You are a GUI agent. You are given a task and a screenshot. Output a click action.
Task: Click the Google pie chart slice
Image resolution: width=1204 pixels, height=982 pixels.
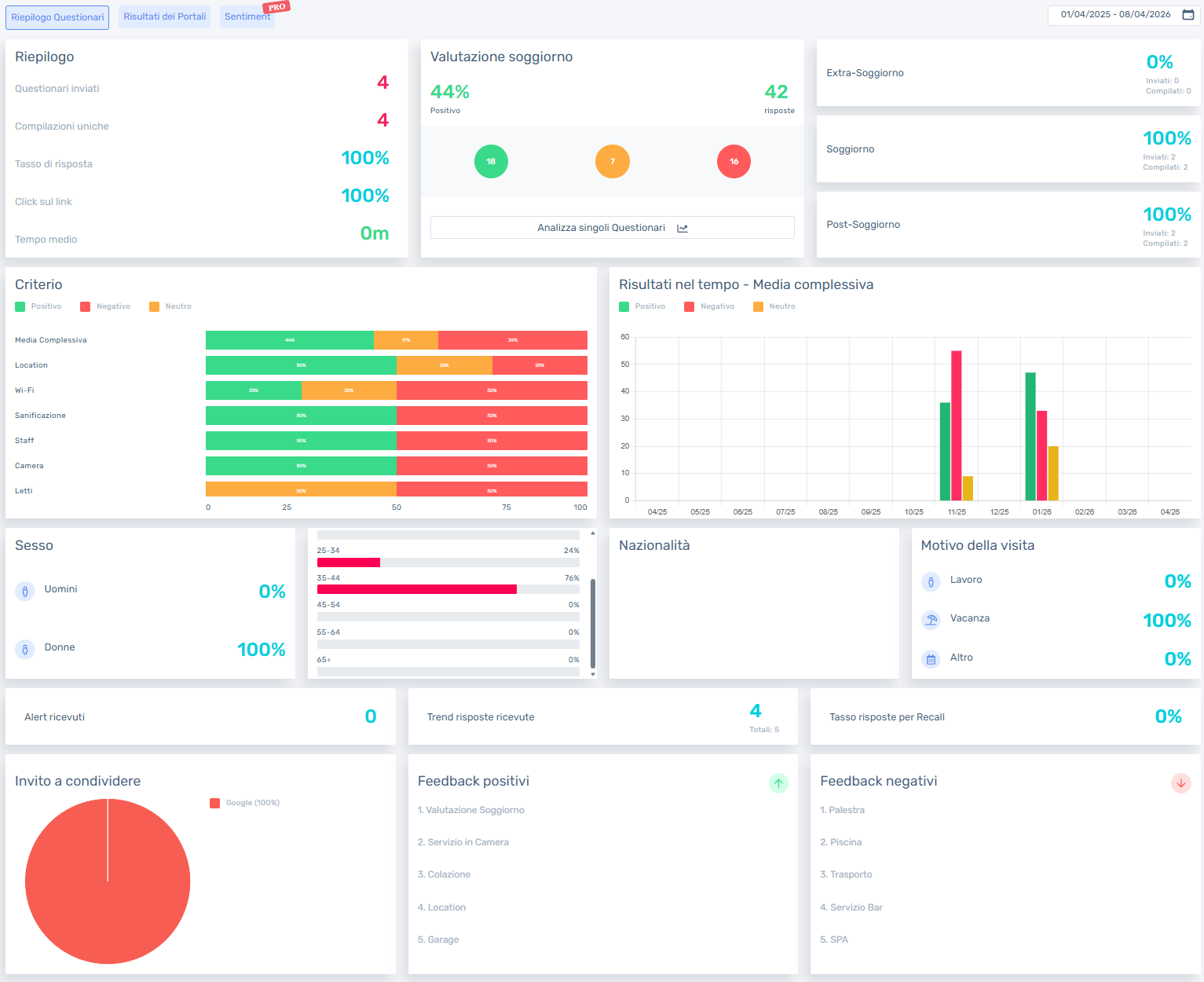[108, 881]
